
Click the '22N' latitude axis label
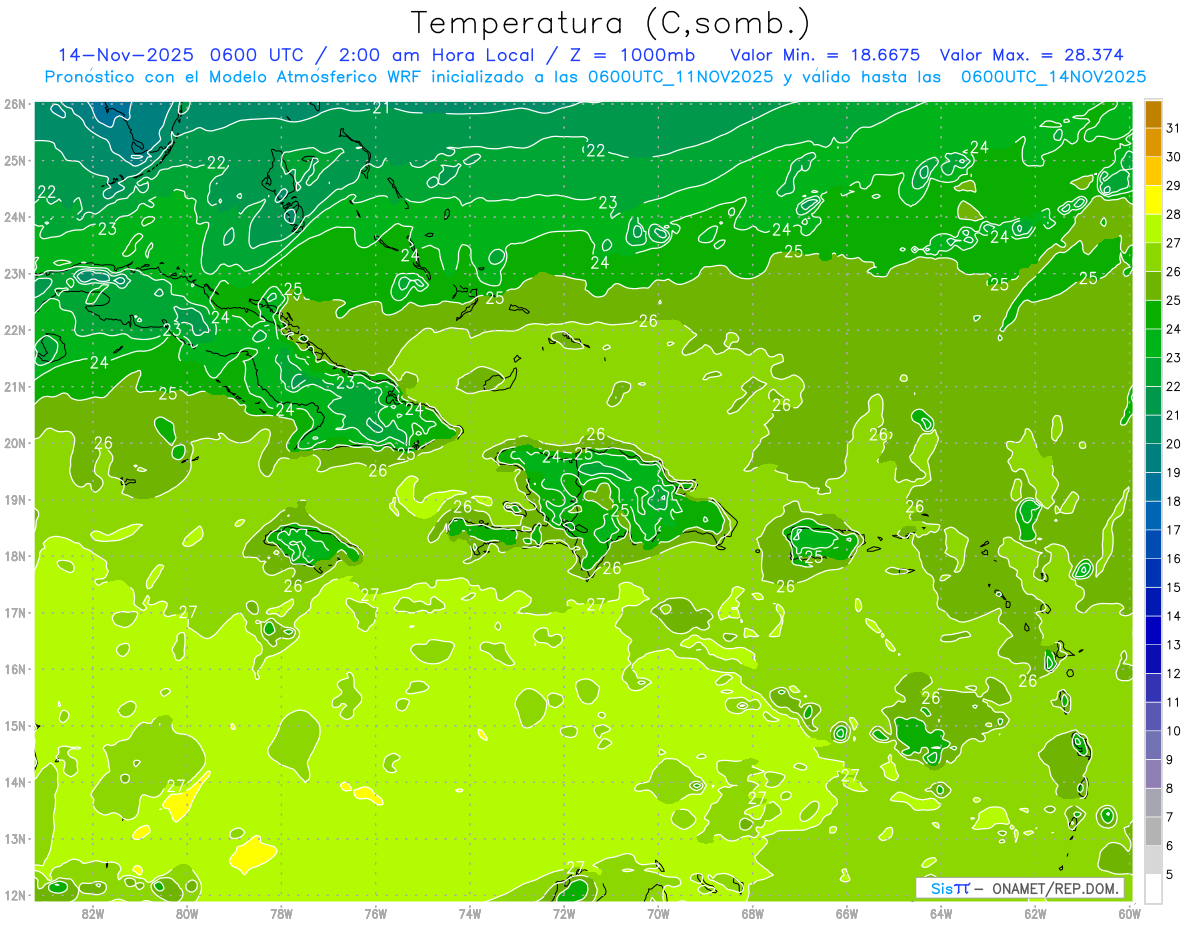[x=14, y=330]
